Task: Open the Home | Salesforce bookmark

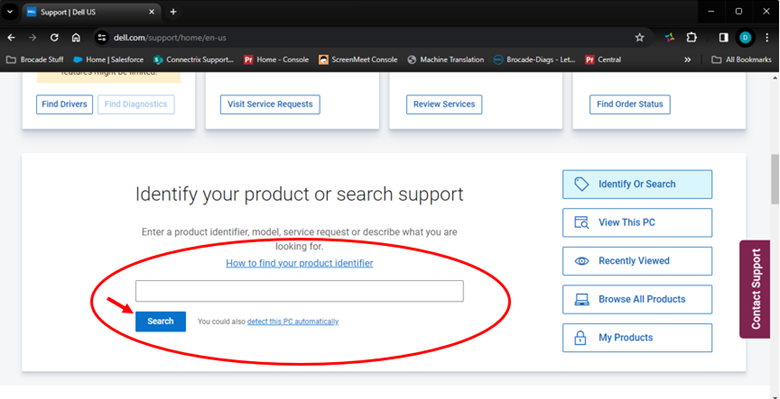Action: point(108,60)
